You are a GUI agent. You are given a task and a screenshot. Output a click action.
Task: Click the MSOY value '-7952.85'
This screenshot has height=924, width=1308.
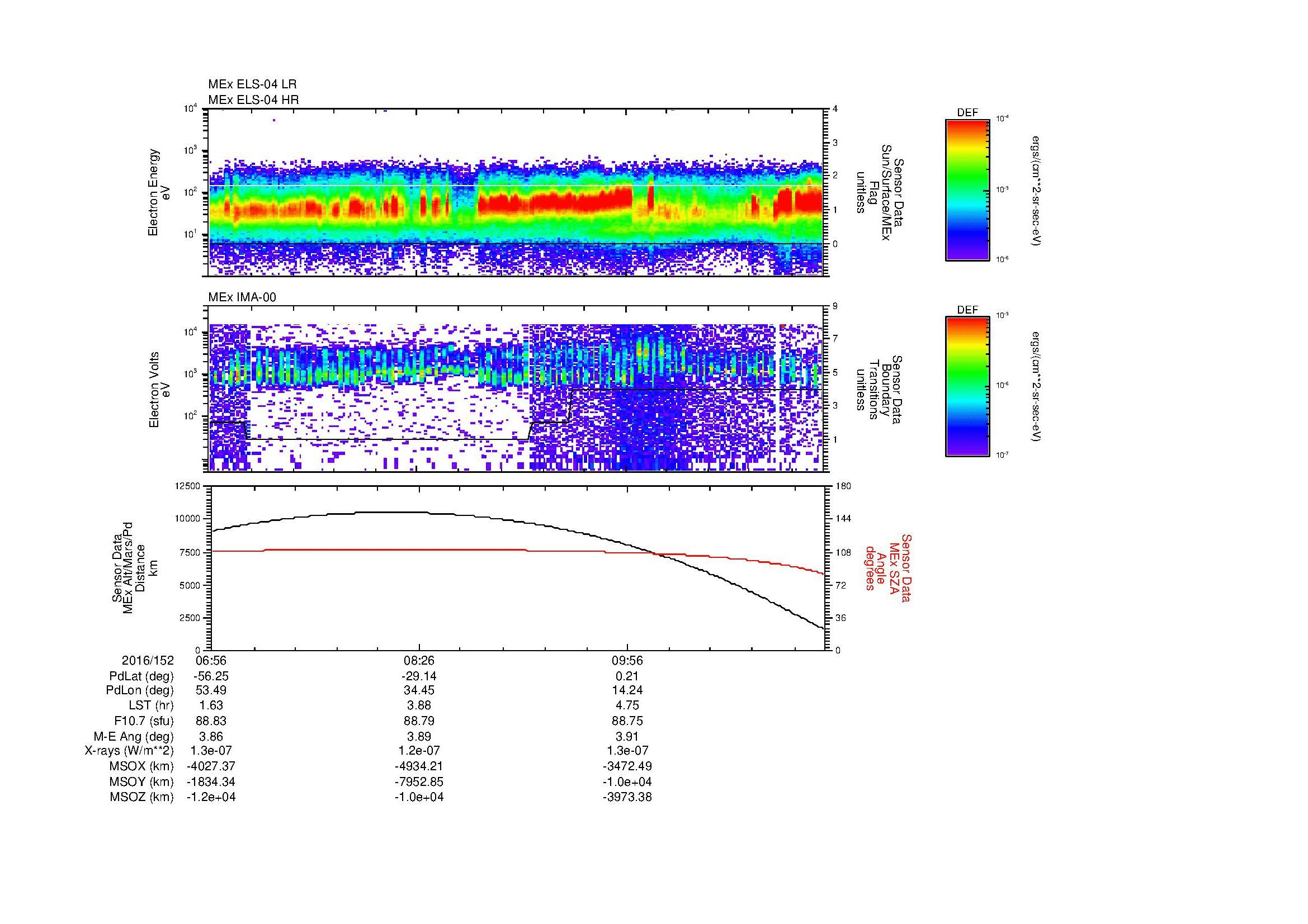[419, 781]
